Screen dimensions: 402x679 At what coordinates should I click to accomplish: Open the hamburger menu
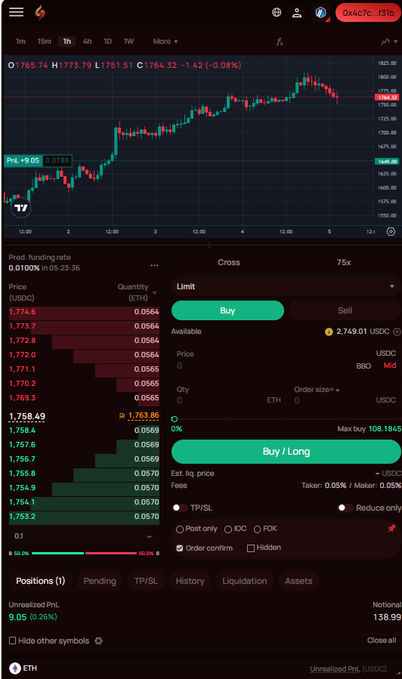pos(16,12)
